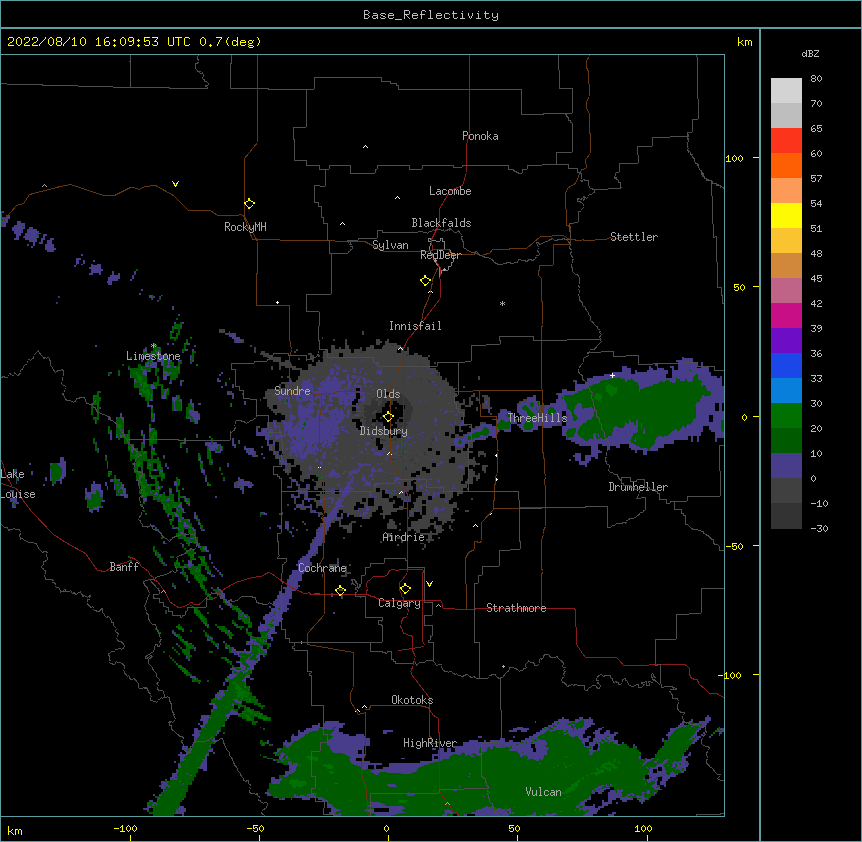Click the -100 tick on the bottom axis
This screenshot has height=842, width=862.
pos(125,829)
